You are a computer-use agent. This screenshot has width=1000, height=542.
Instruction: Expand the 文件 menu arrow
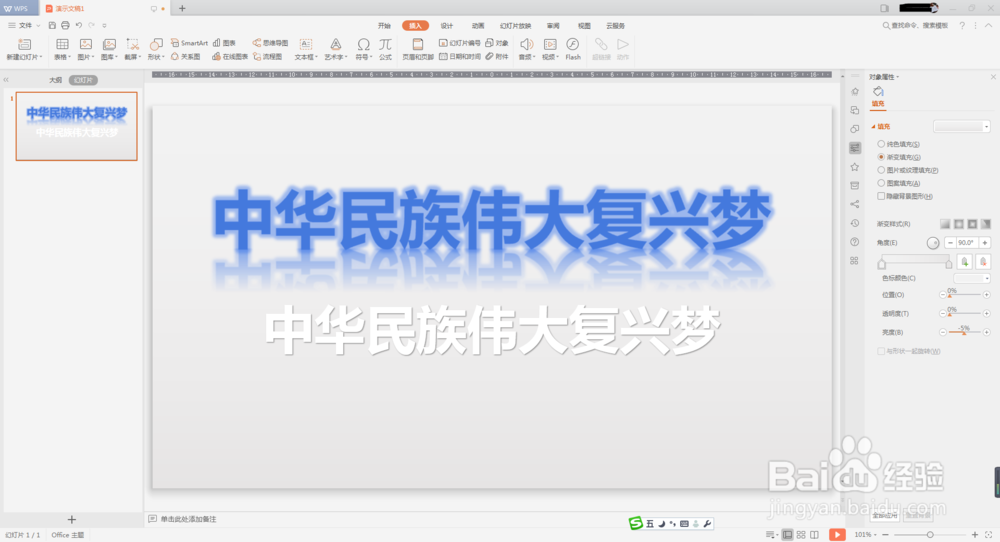[38, 26]
